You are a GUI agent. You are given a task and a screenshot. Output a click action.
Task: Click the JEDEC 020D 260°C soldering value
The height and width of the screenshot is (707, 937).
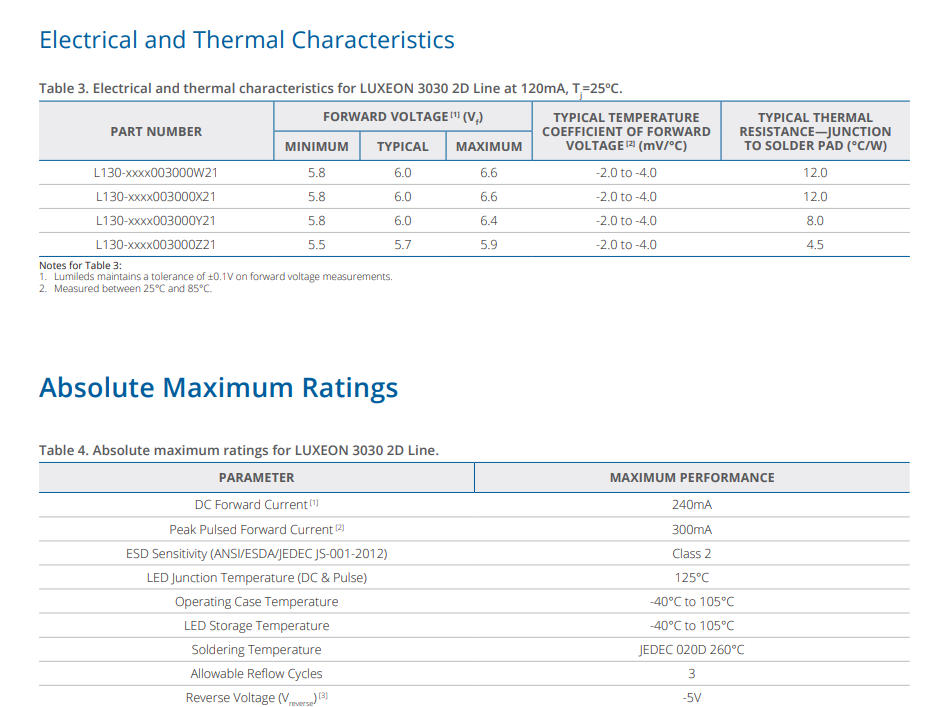[692, 650]
